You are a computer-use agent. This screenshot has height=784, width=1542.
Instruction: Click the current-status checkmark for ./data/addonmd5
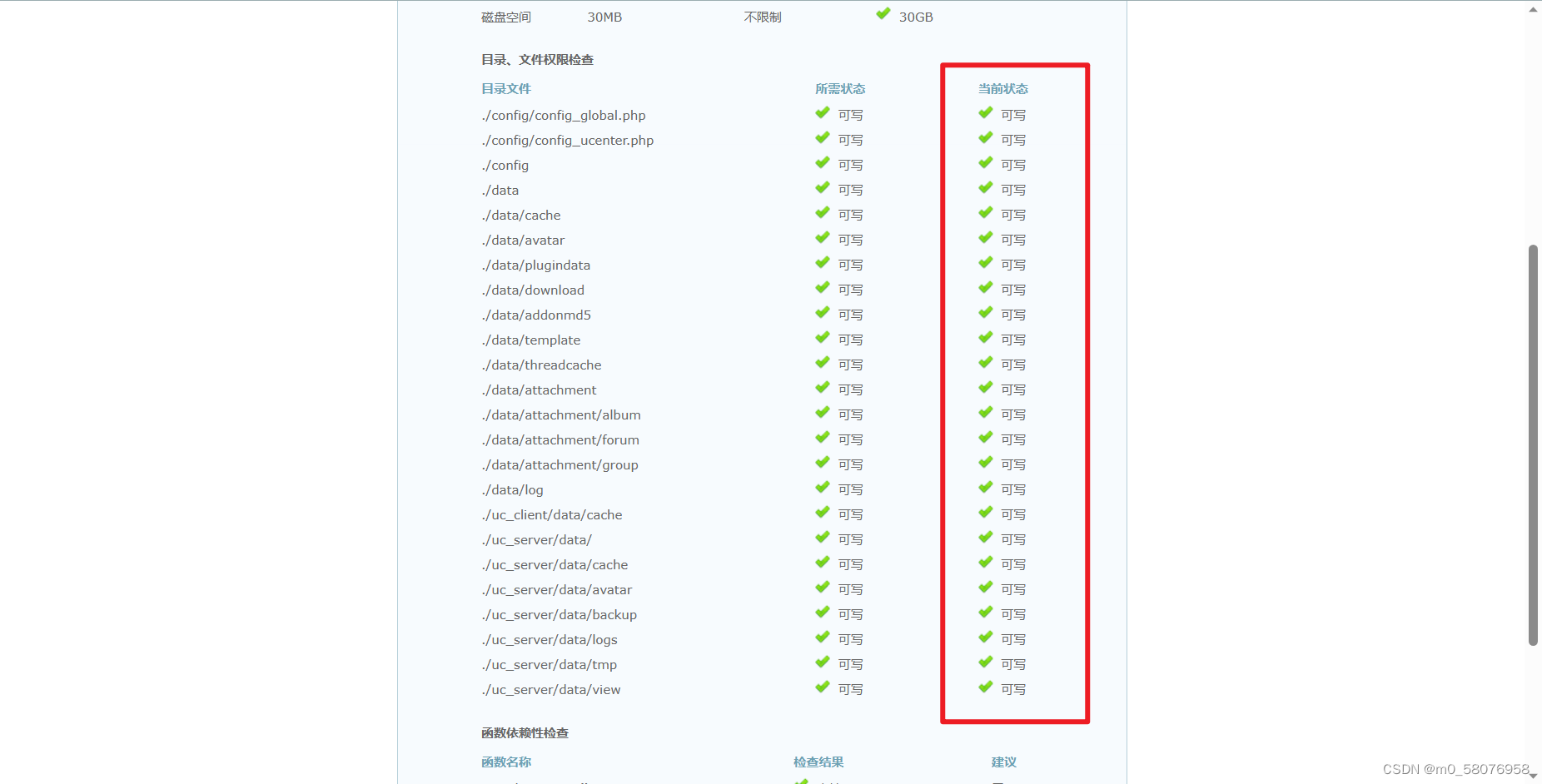click(x=986, y=312)
